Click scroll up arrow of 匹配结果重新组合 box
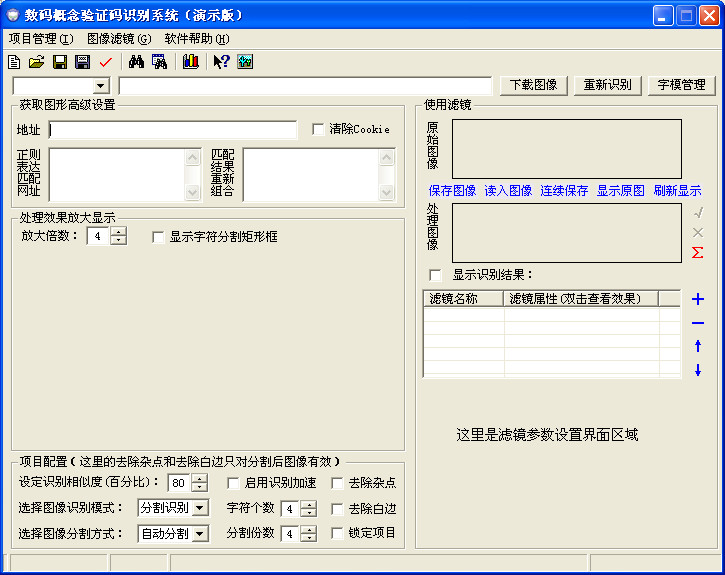Screen dimensions: 725x575 387,158
